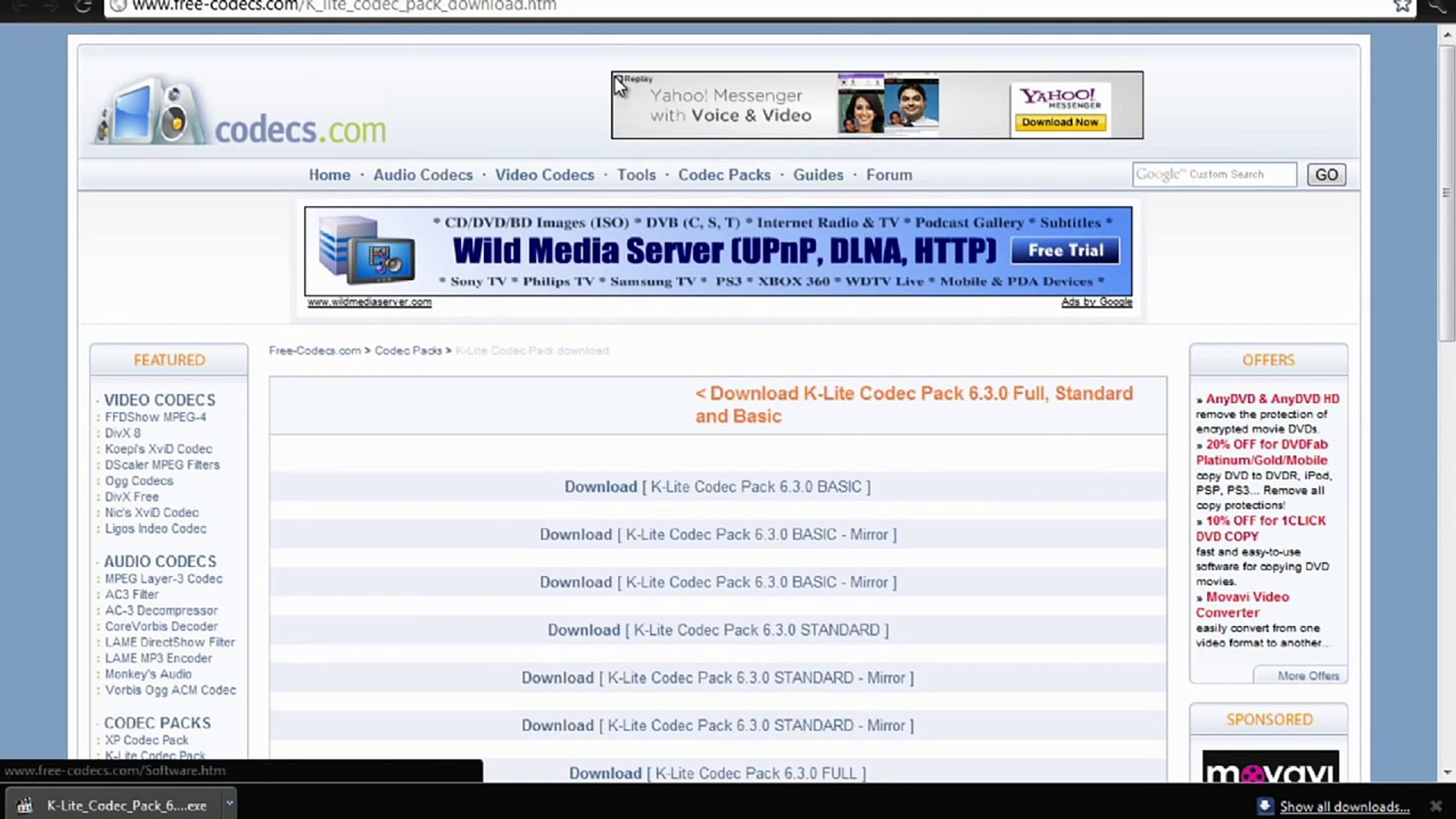The width and height of the screenshot is (1456, 819).
Task: Click the Yahoo Messenger Download Now button
Action: [1060, 122]
